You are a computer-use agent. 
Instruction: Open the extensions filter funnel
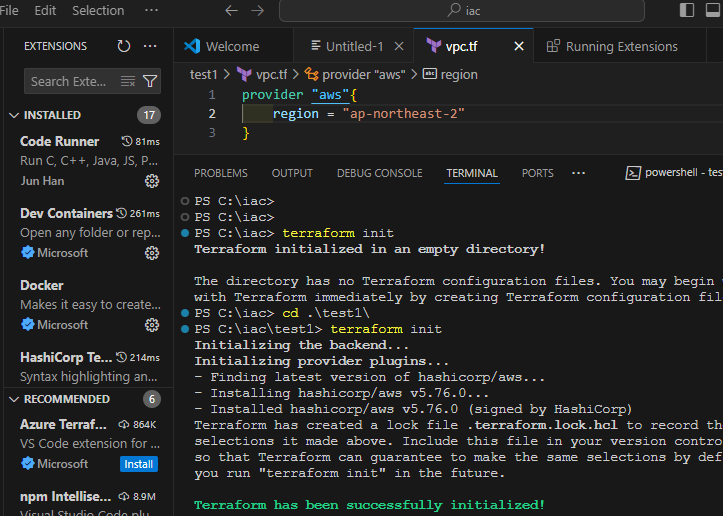point(150,82)
